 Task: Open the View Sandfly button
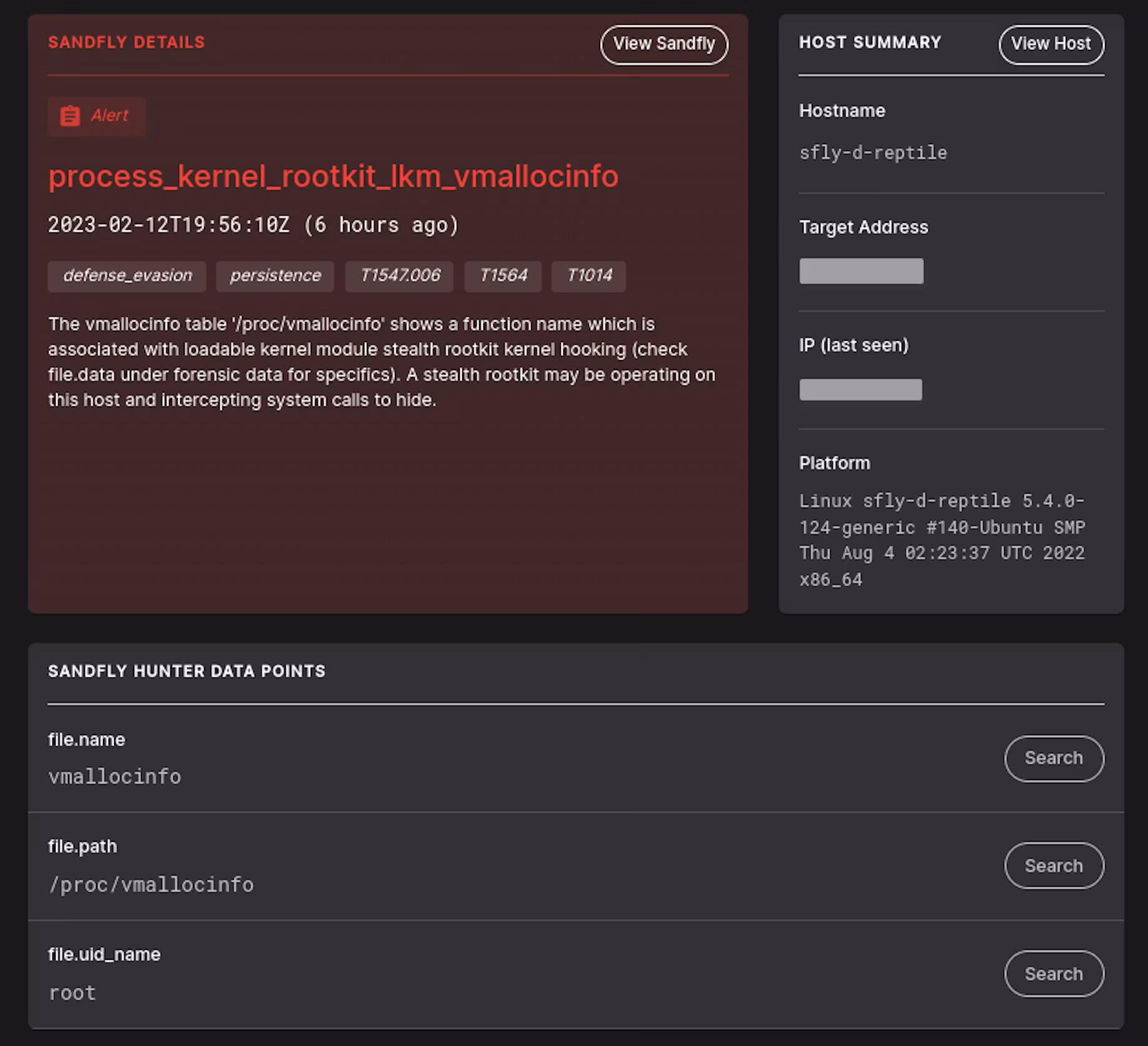point(664,44)
